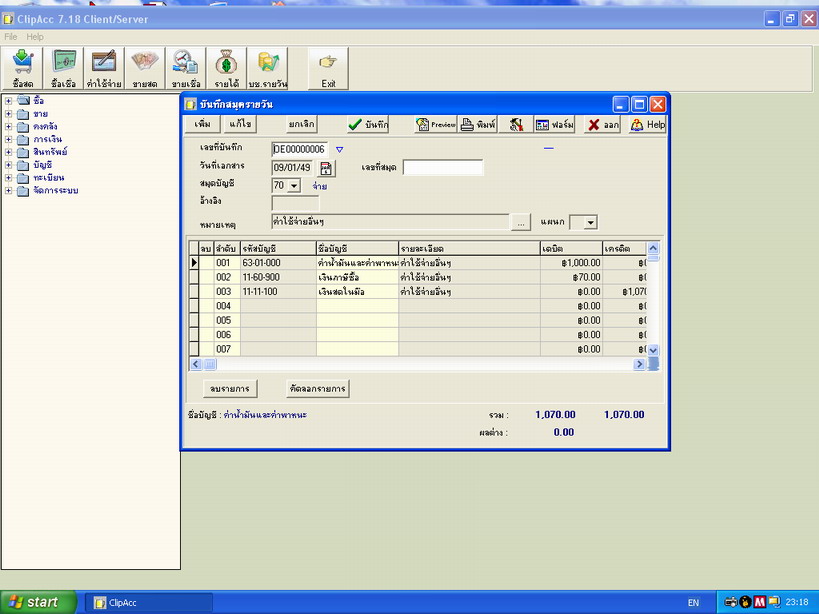The width and height of the screenshot is (819, 614).
Task: Open the calendar picker beside document date
Action: pos(326,168)
